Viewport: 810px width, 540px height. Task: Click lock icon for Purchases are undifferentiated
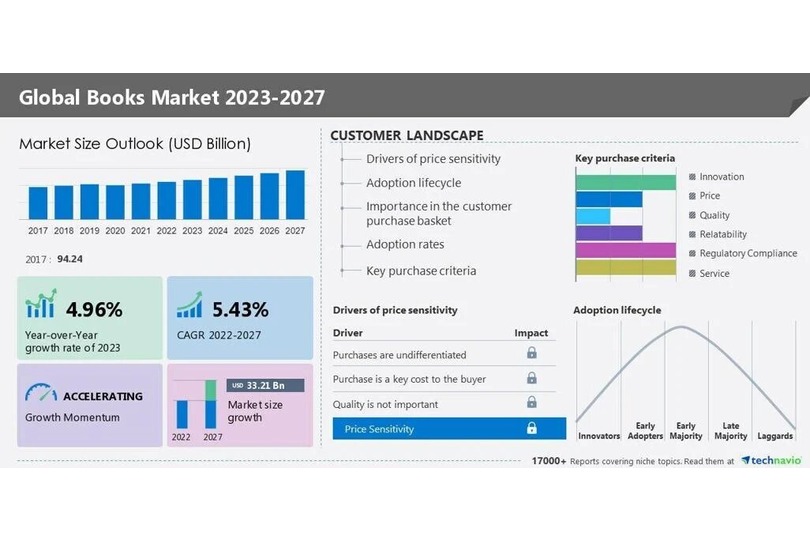[532, 353]
